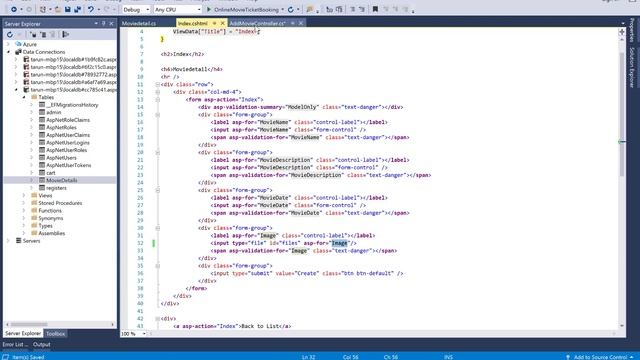640x360 pixels.
Task: Click the editor vertical scrollbar thumb
Action: click(622, 114)
